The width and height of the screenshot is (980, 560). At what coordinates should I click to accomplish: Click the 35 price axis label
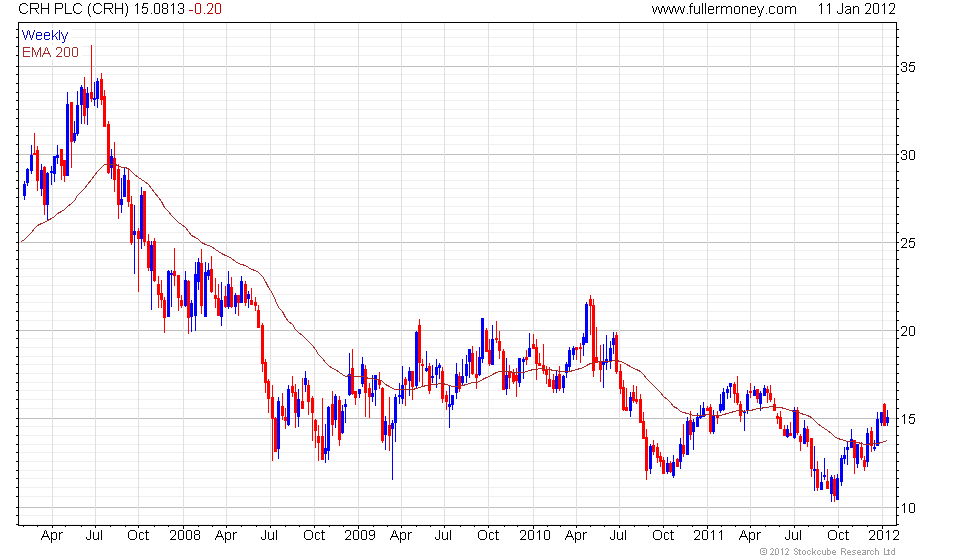908,68
